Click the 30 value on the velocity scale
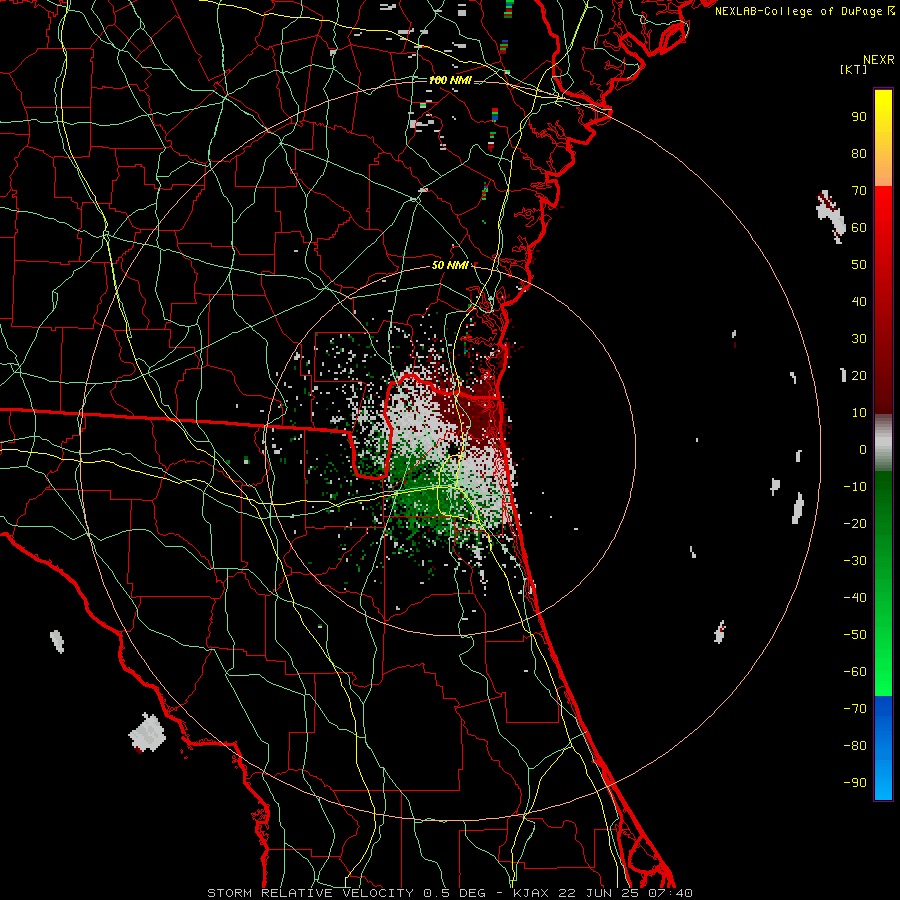The image size is (900, 900). 859,339
